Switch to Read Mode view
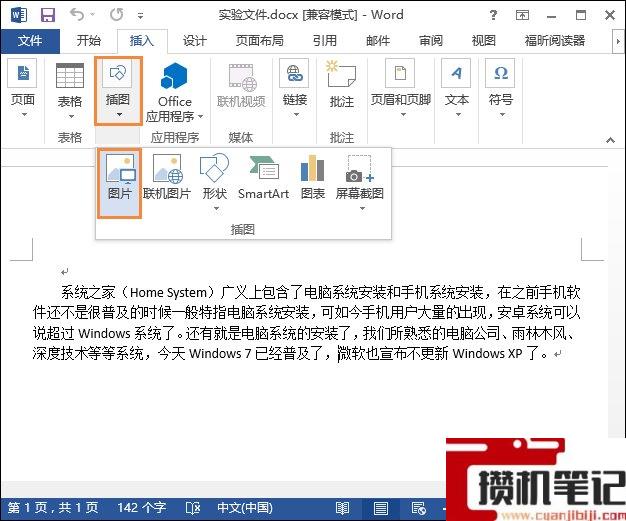The image size is (626, 521). 342,508
